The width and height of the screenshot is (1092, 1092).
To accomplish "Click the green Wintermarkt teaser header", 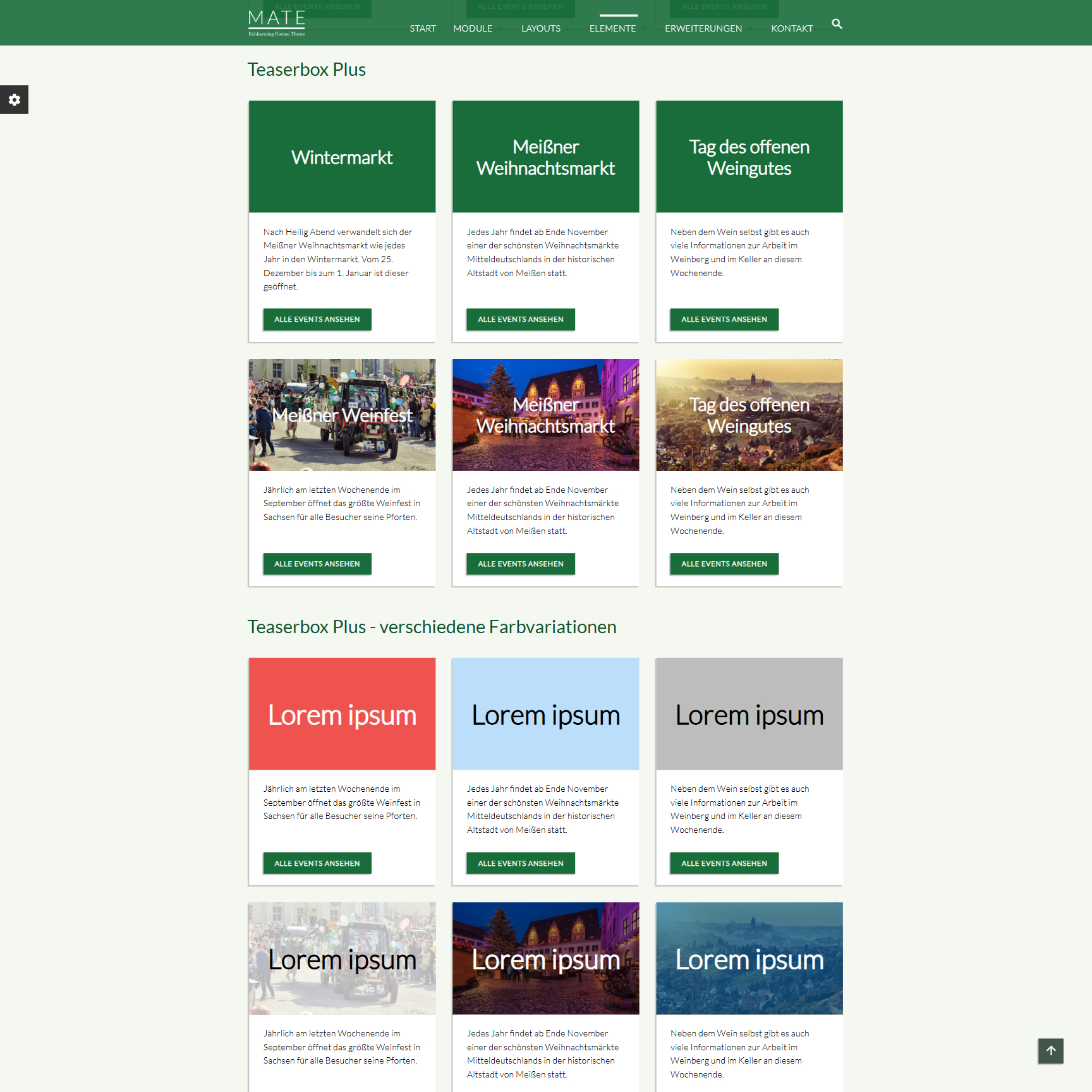I will click(x=342, y=157).
